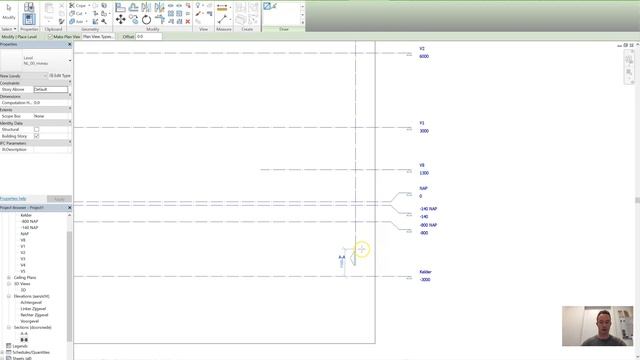This screenshot has width=640, height=360.
Task: Click the Cope geometry tool
Action: [x=77, y=6]
